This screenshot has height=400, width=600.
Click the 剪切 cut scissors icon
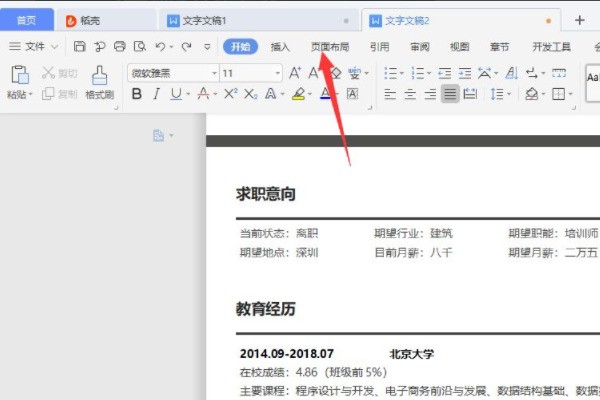point(48,72)
